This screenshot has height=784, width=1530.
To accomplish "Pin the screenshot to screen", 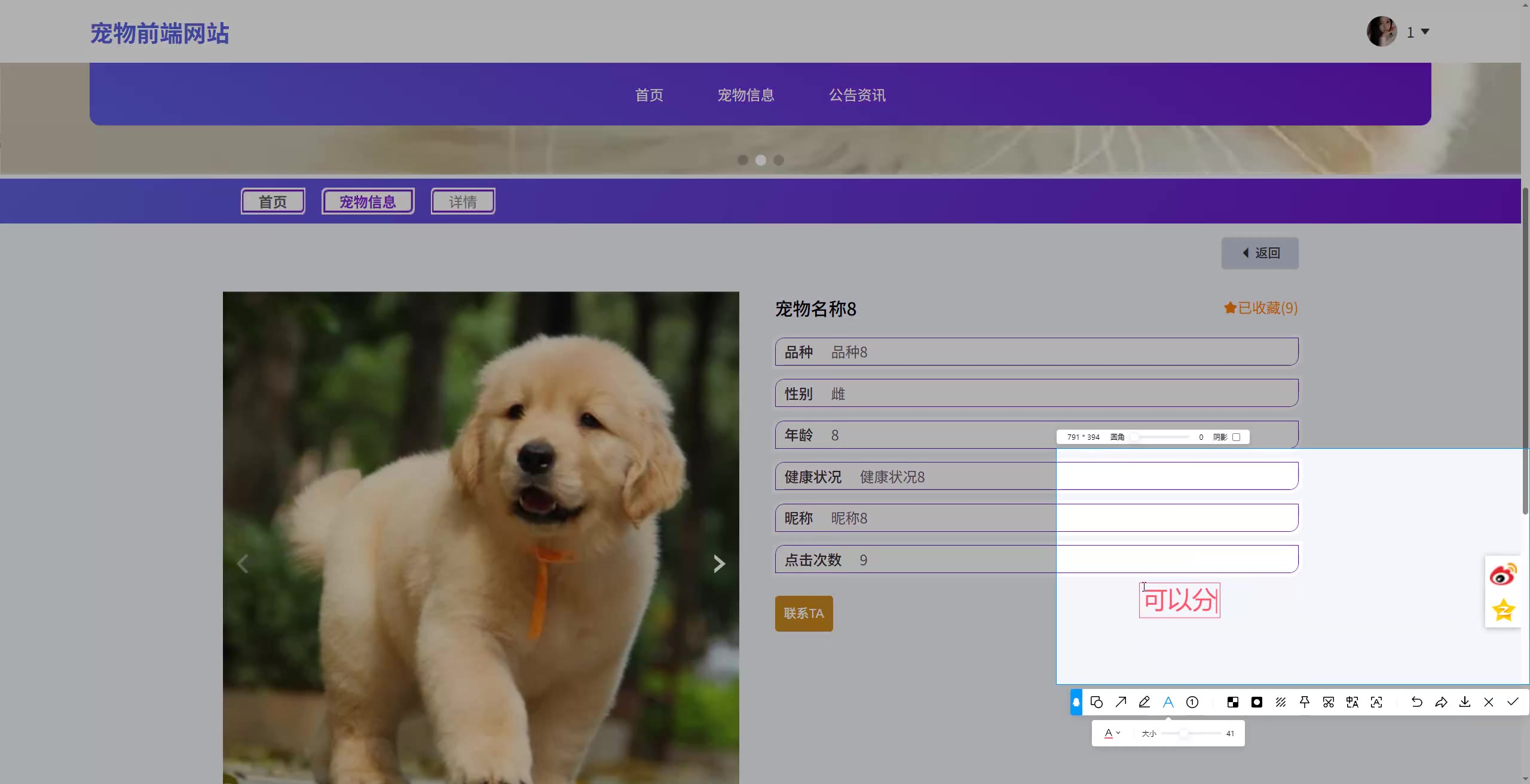I will pos(1305,702).
